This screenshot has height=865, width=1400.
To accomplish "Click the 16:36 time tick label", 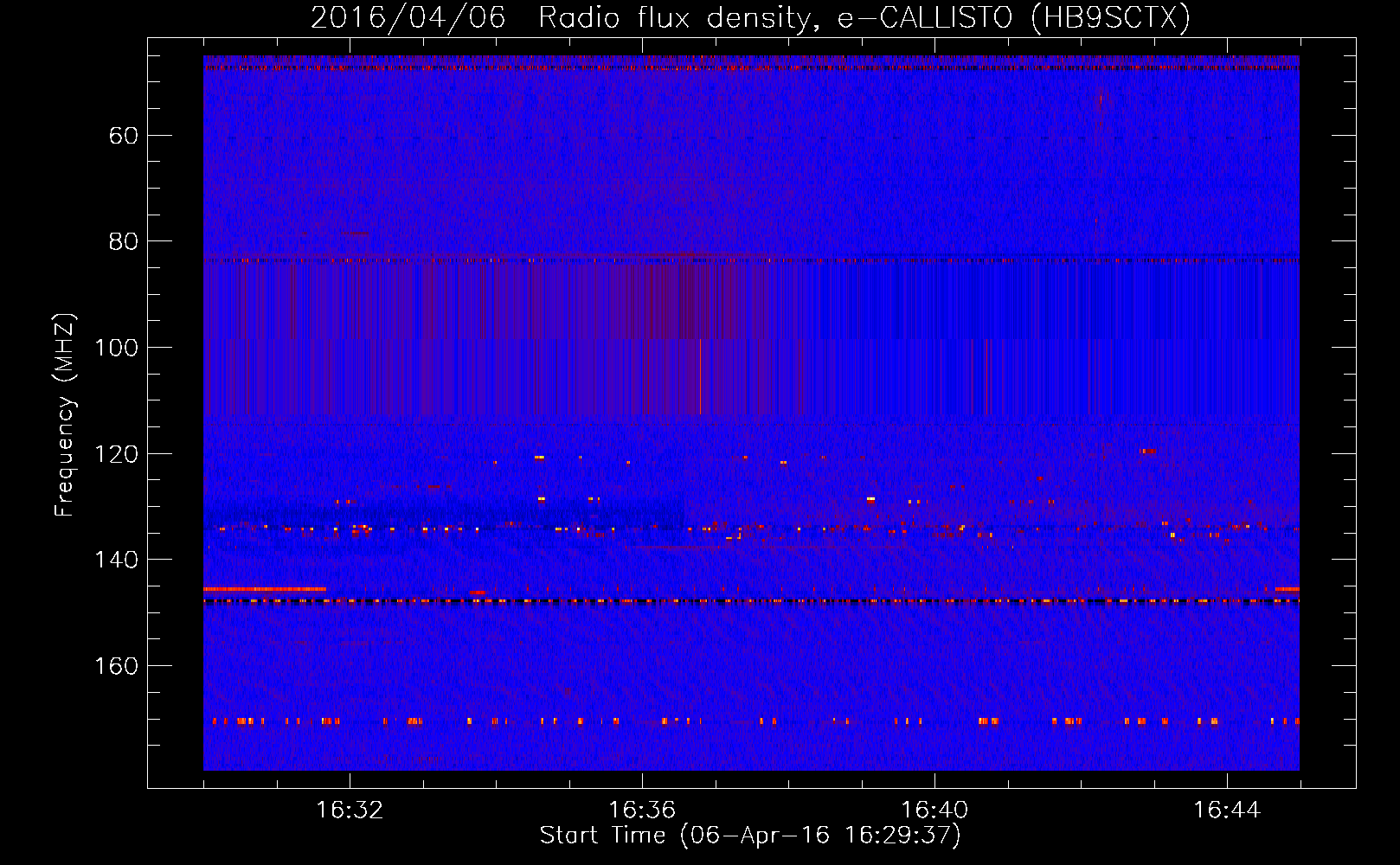I will [642, 811].
